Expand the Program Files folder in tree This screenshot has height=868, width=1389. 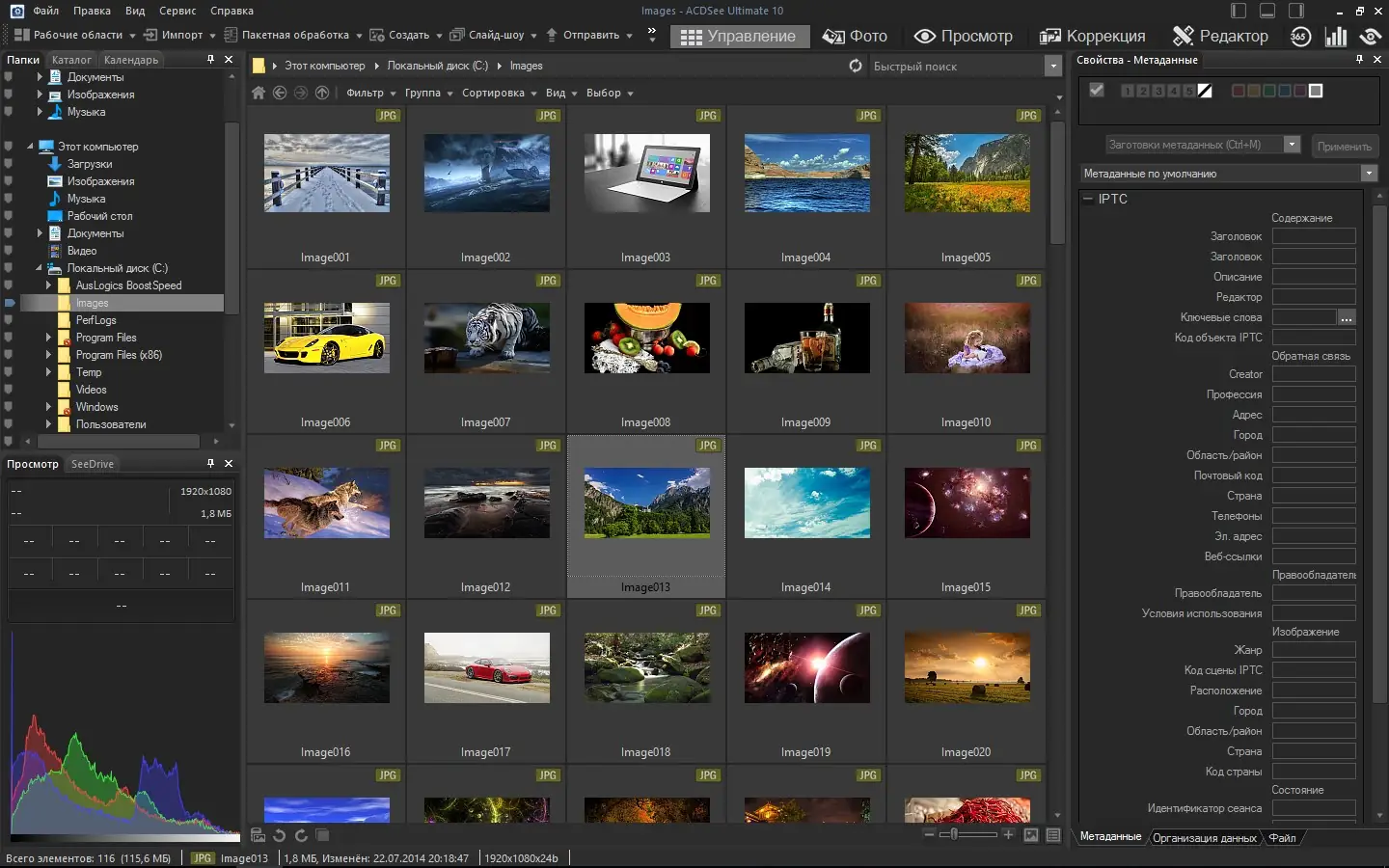pyautogui.click(x=48, y=338)
